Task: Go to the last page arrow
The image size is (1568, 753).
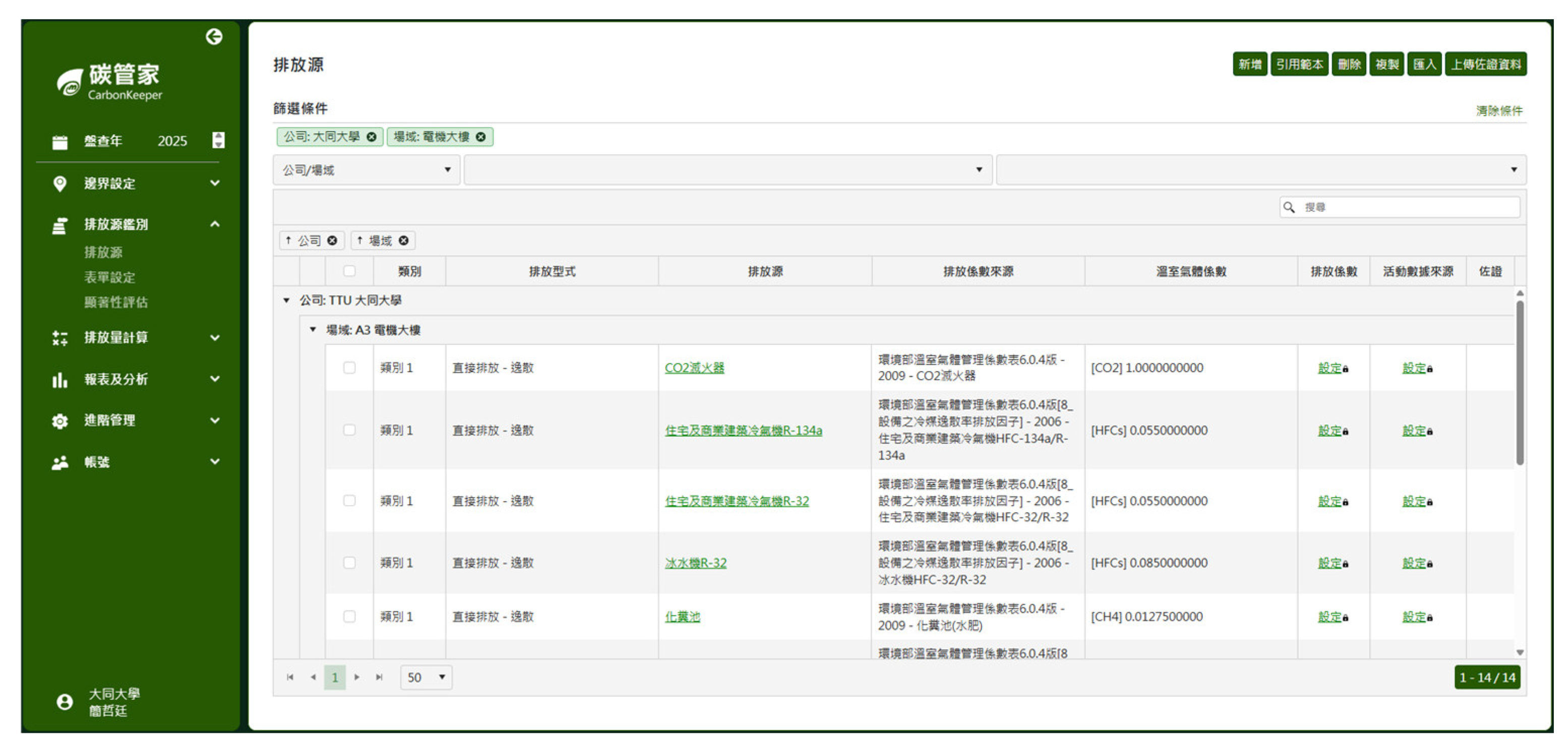Action: coord(379,677)
